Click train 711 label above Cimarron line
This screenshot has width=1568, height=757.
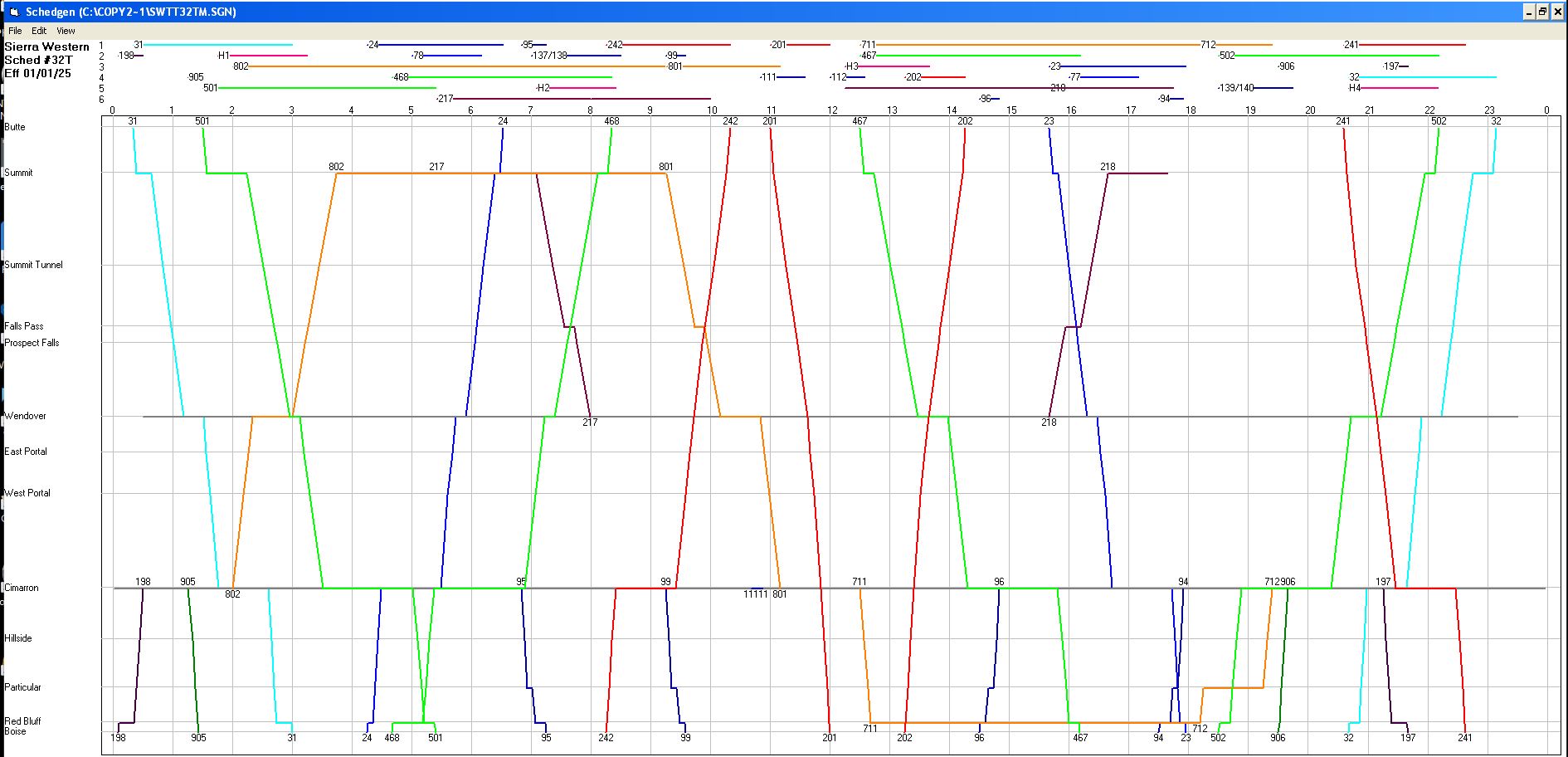859,582
